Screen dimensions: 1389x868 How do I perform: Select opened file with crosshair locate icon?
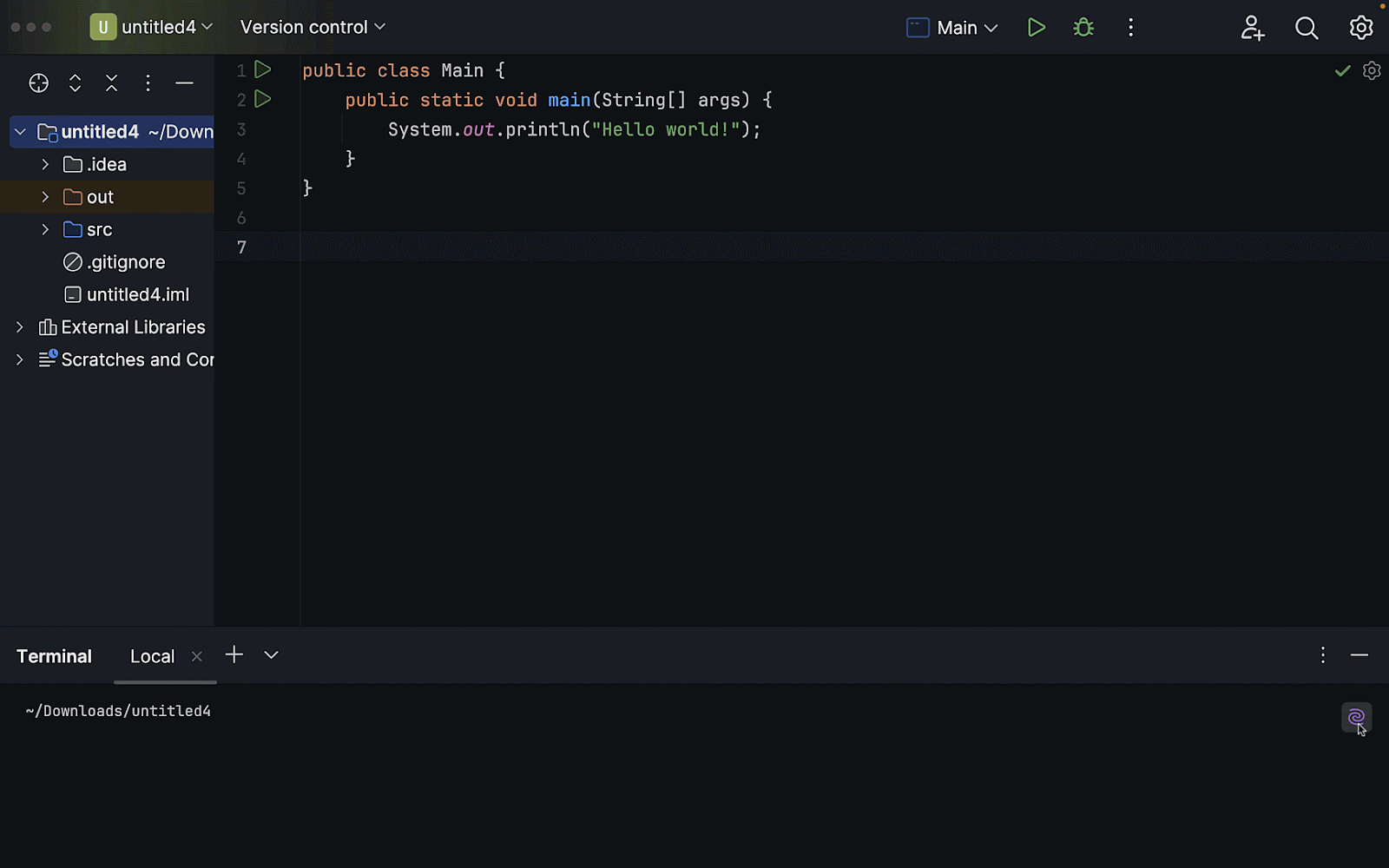[x=38, y=83]
